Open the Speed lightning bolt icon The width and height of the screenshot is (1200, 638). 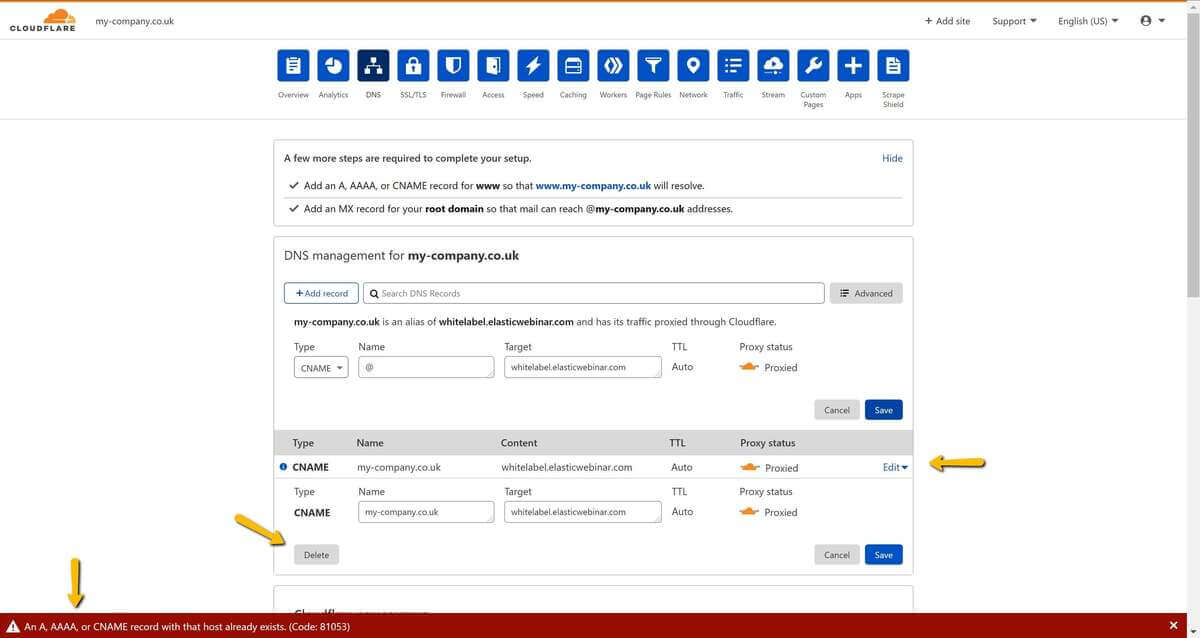(x=533, y=66)
